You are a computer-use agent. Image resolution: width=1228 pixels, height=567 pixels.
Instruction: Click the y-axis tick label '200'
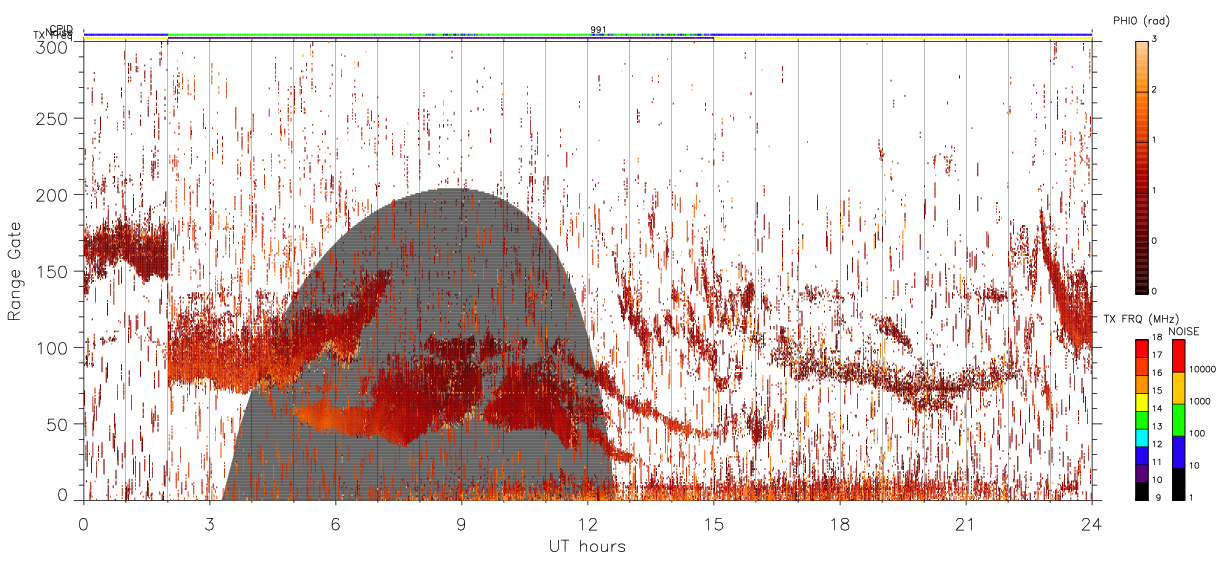[x=53, y=195]
